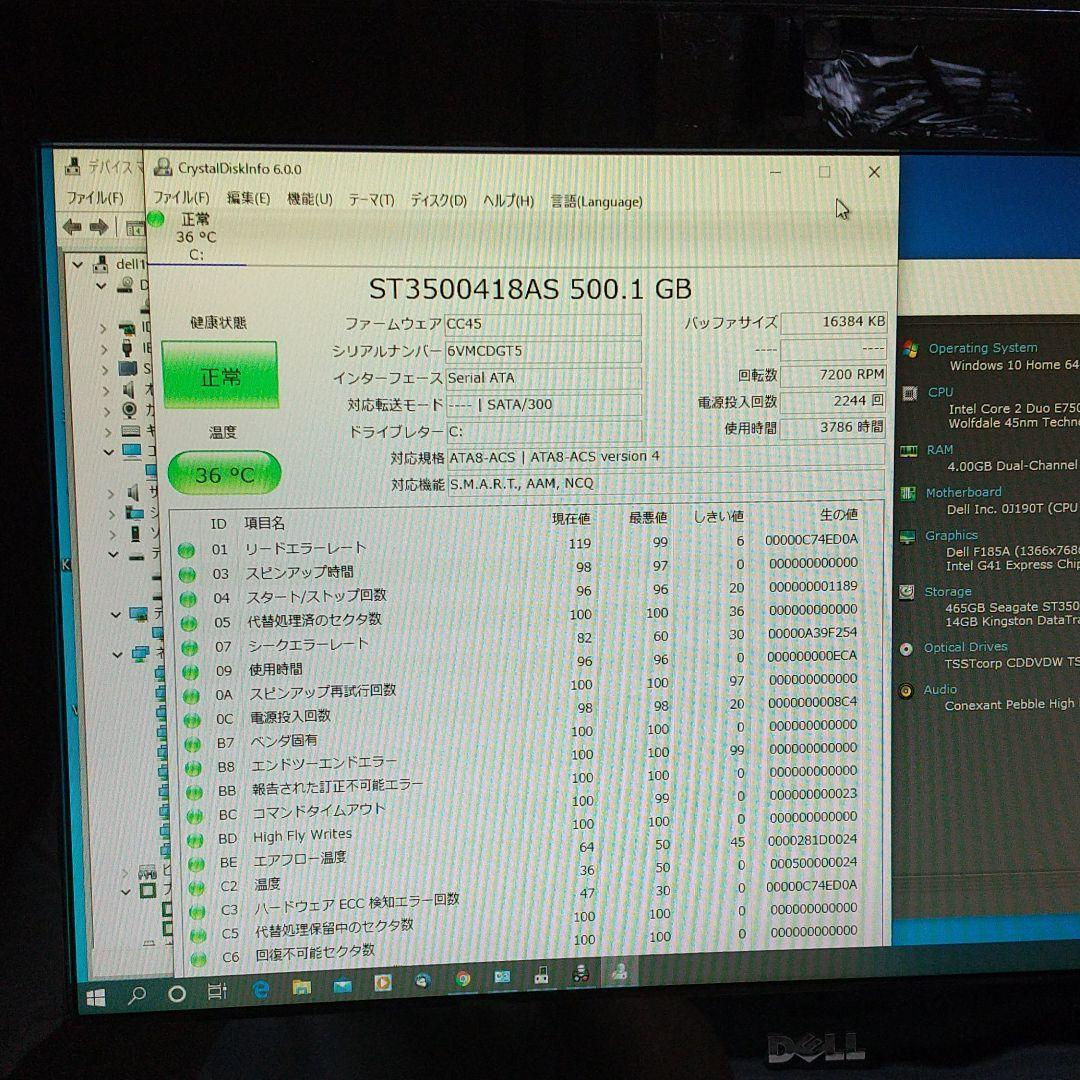Click the 36°C temperature button

[224, 473]
